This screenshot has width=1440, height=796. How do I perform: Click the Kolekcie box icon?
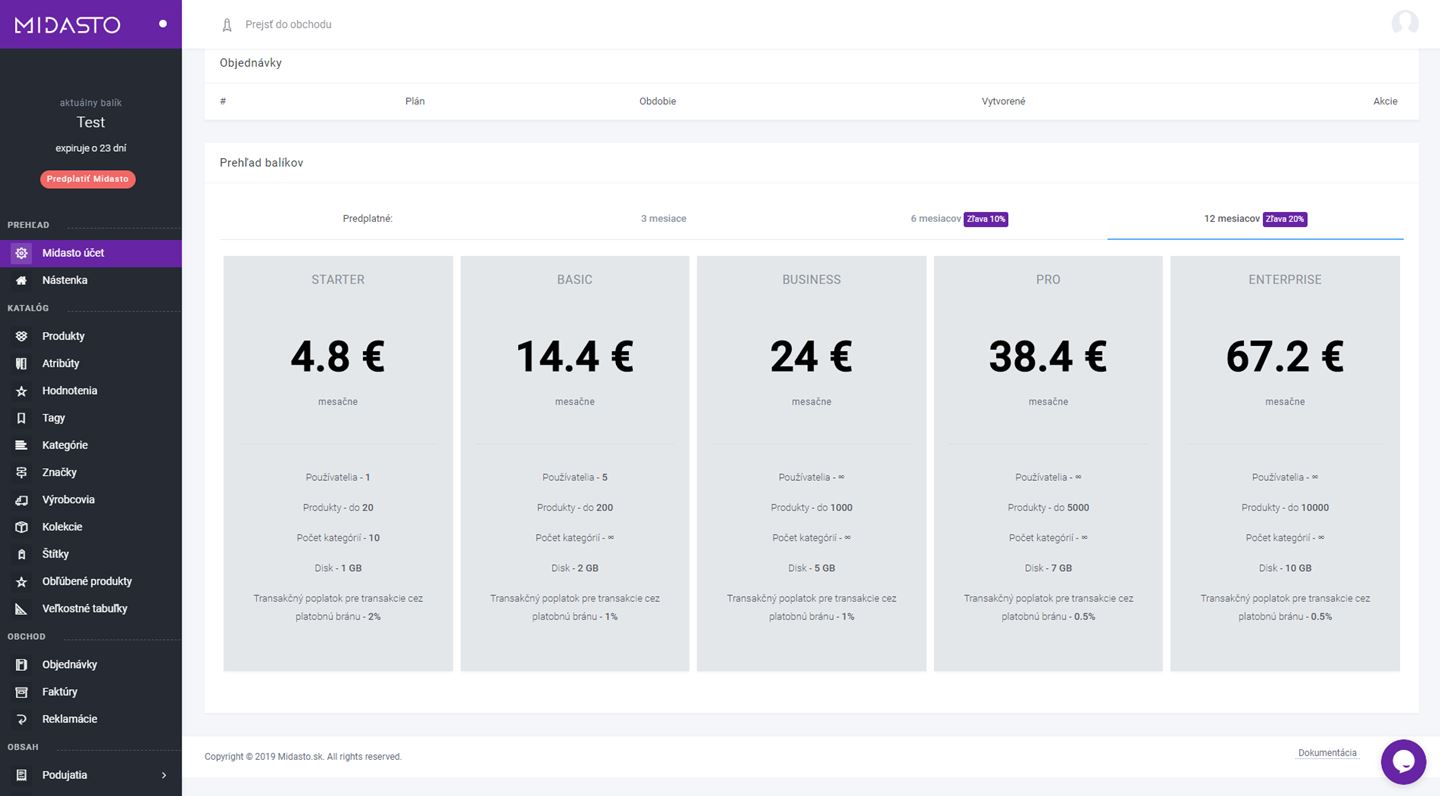[x=21, y=527]
